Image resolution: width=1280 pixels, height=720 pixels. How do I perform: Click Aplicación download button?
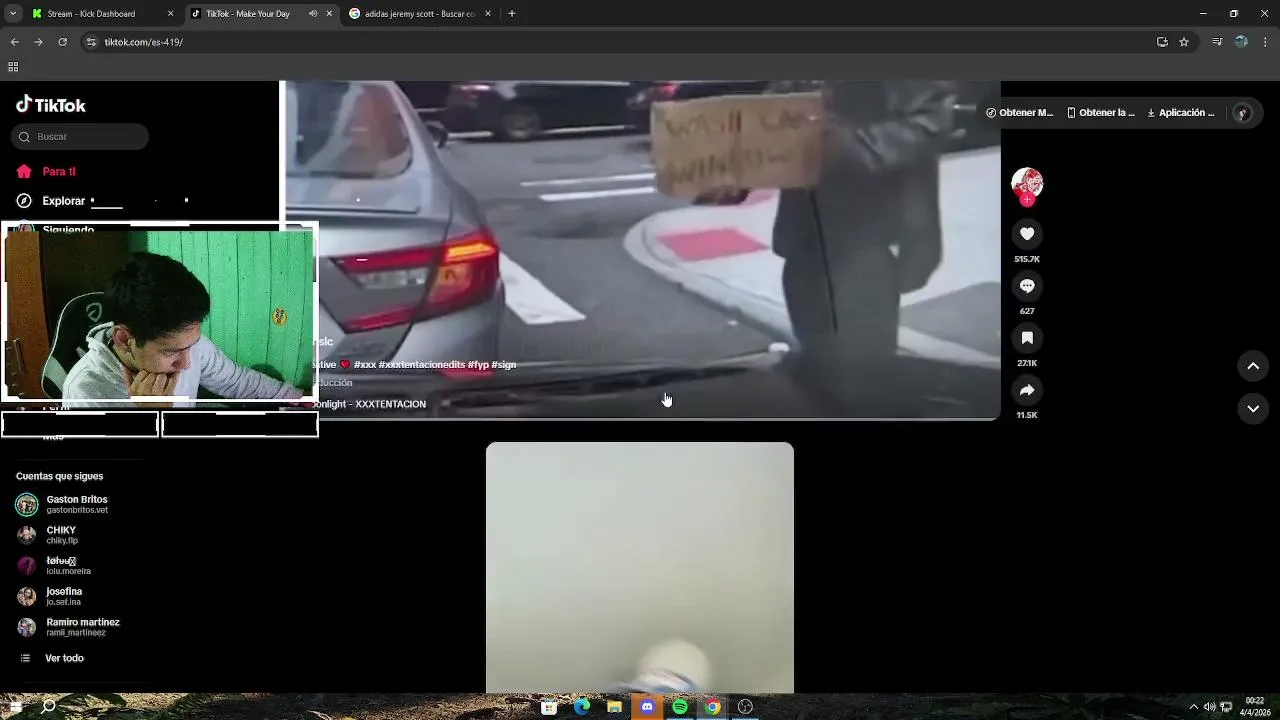[1181, 112]
